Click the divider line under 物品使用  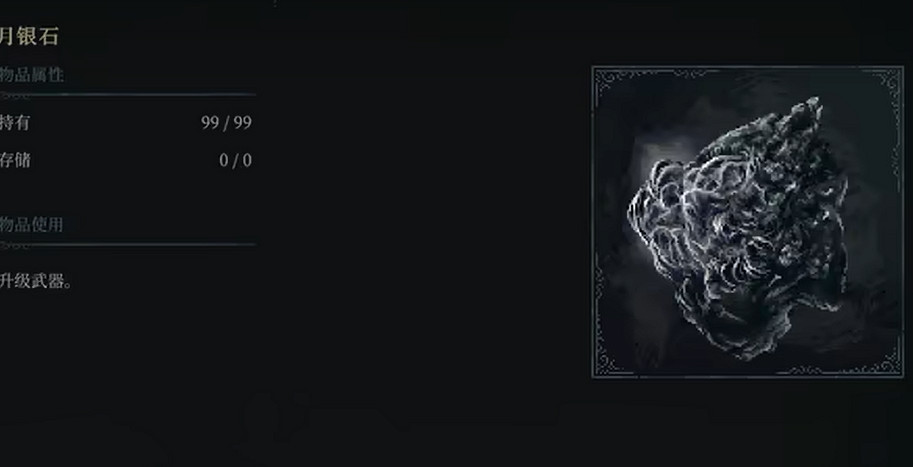coord(128,245)
